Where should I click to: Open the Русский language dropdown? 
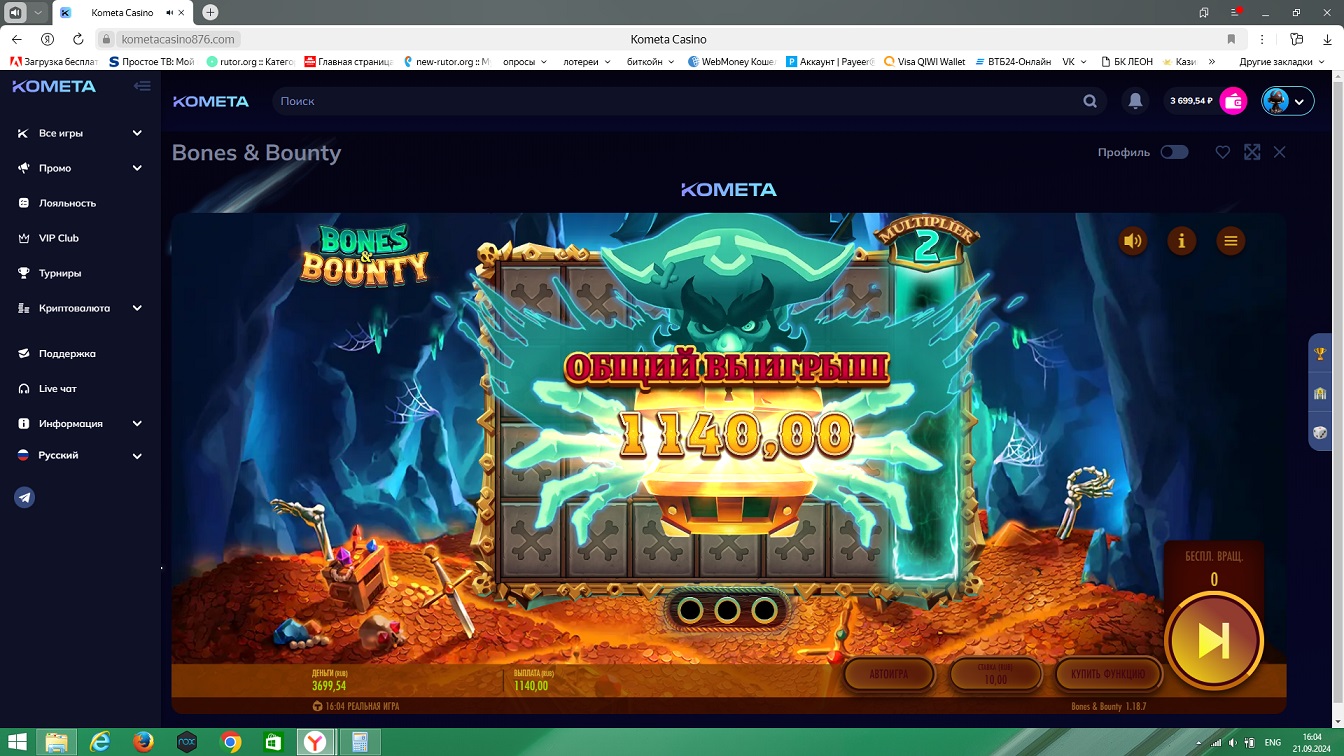pos(80,455)
